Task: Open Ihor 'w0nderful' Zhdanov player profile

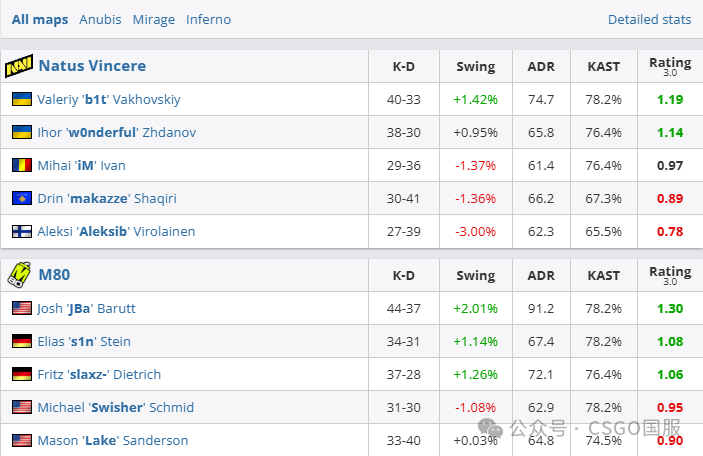Action: 117,132
